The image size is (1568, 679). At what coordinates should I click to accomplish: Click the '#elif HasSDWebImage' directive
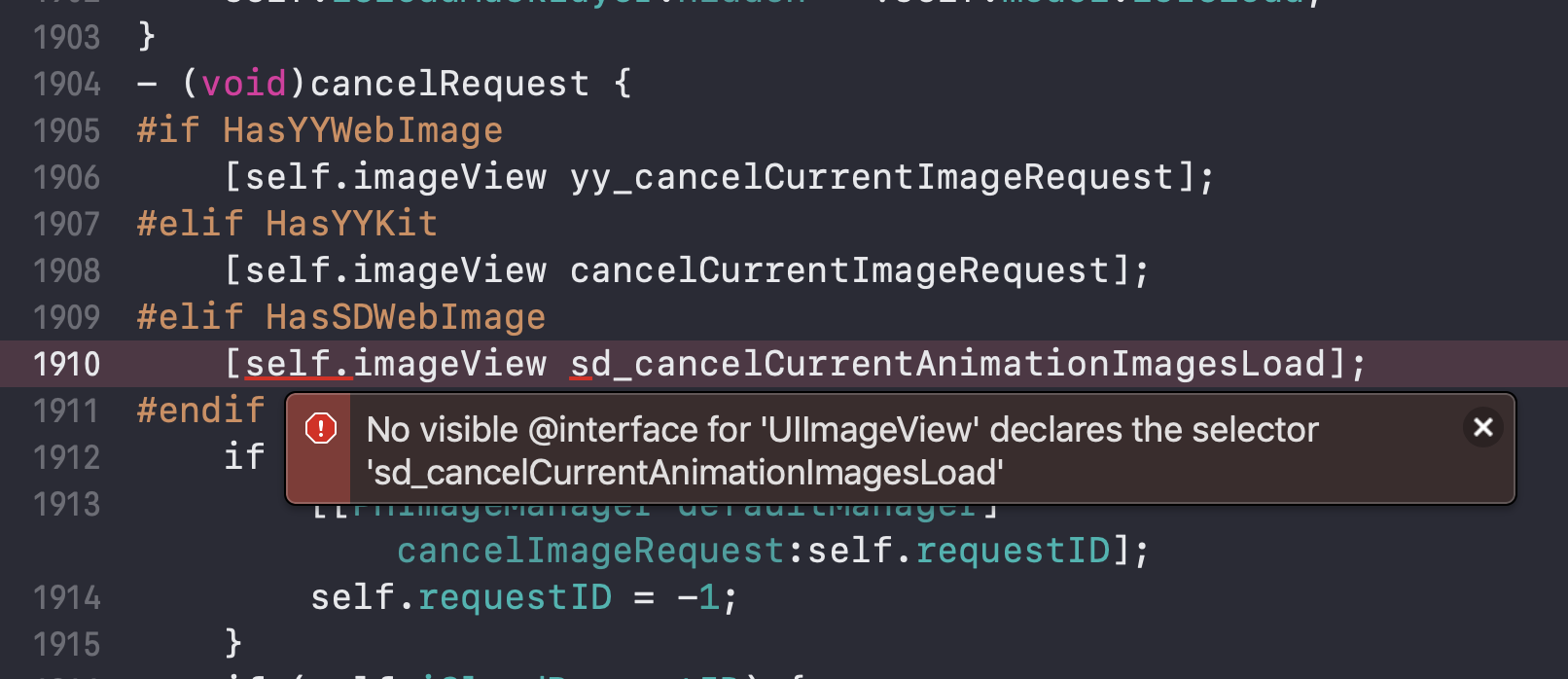[339, 316]
